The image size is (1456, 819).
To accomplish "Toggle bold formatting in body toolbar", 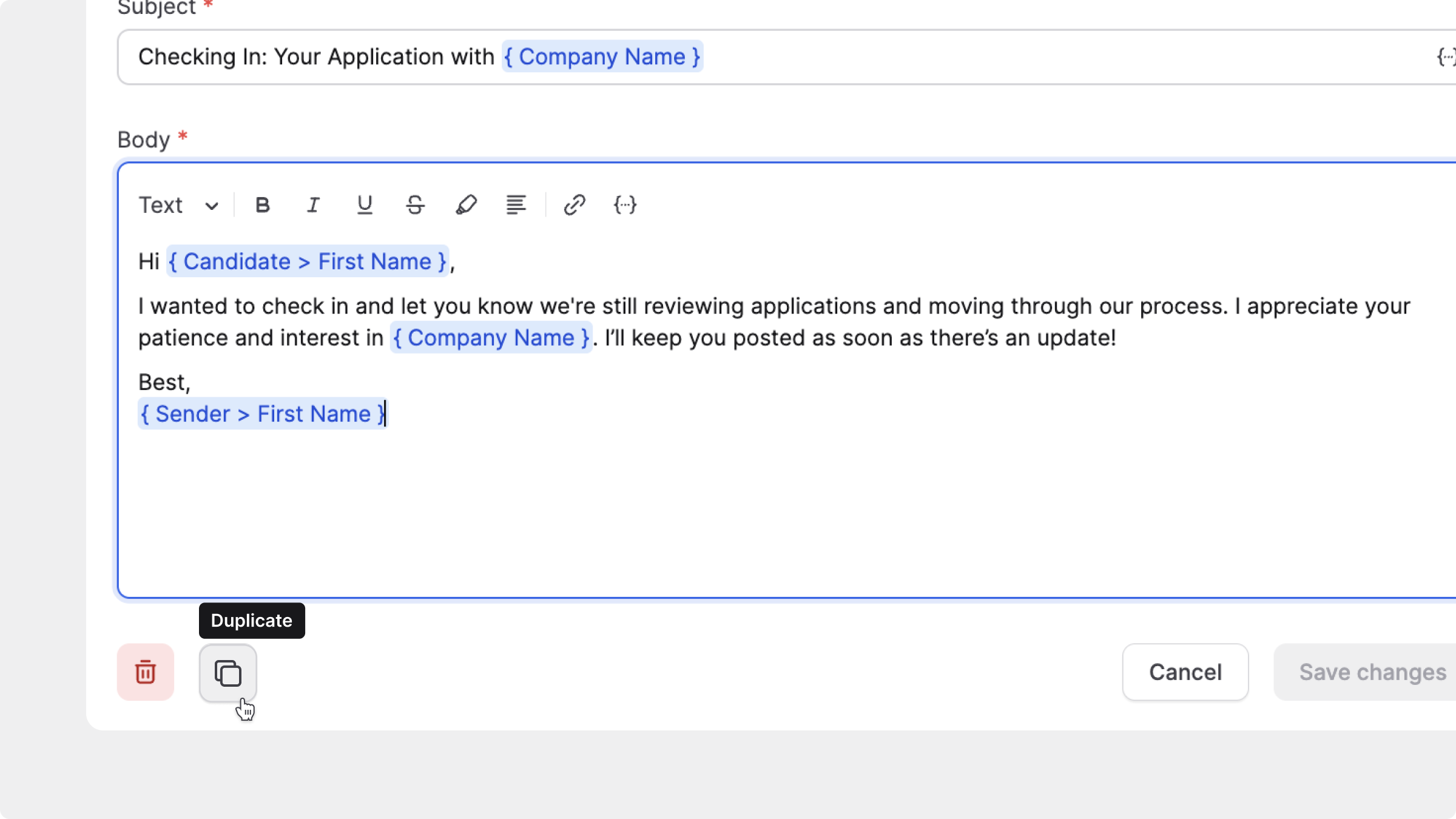I will 262,205.
